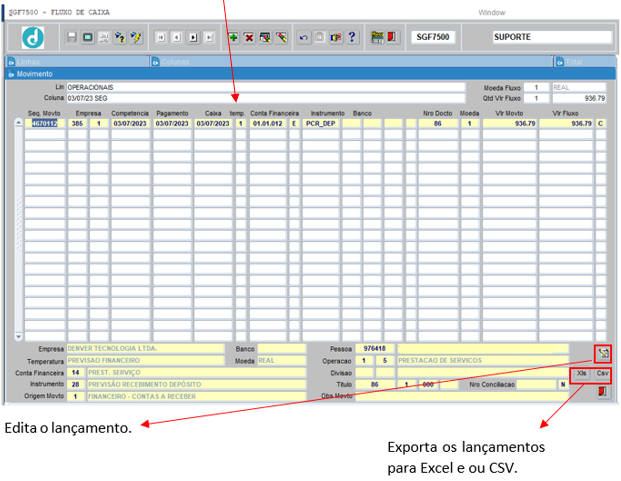Click the Nro Conciliacao field
The width and height of the screenshot is (621, 481).
537,384
